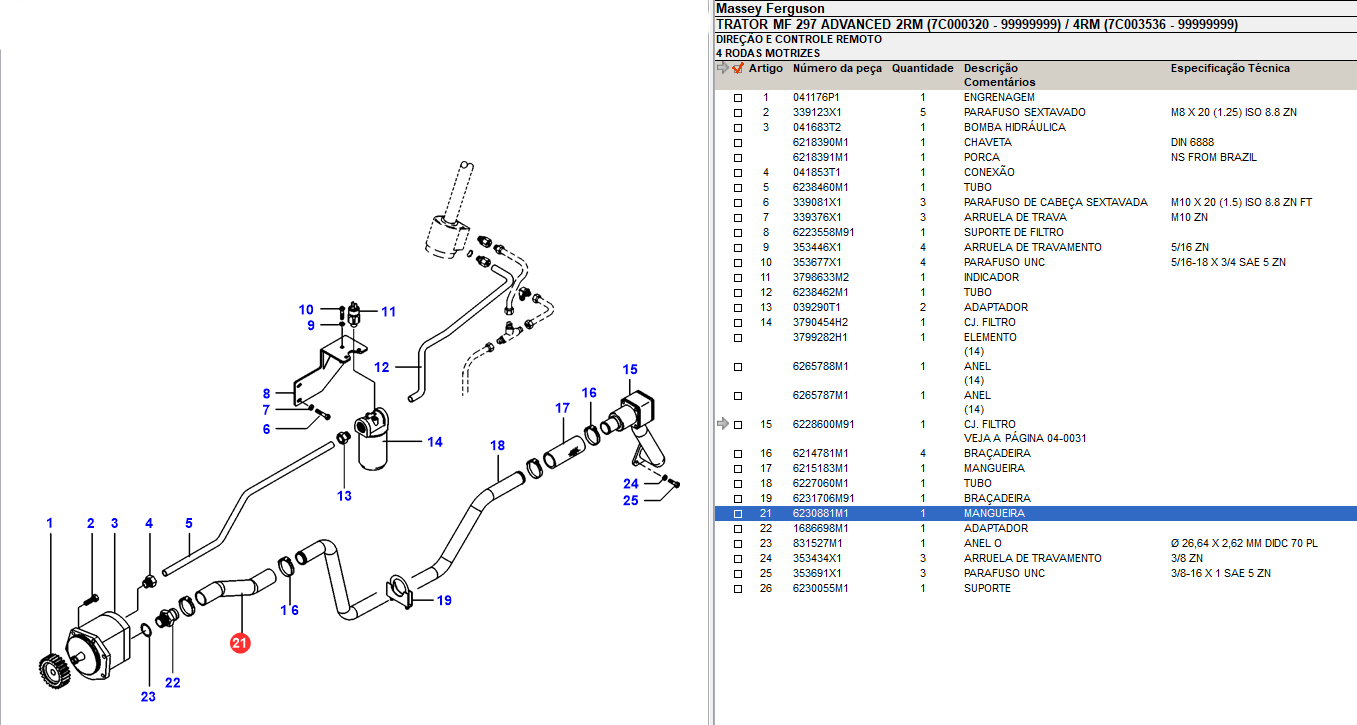1357x725 pixels.
Task: Select callout 1 above the gear drawing
Action: click(49, 523)
